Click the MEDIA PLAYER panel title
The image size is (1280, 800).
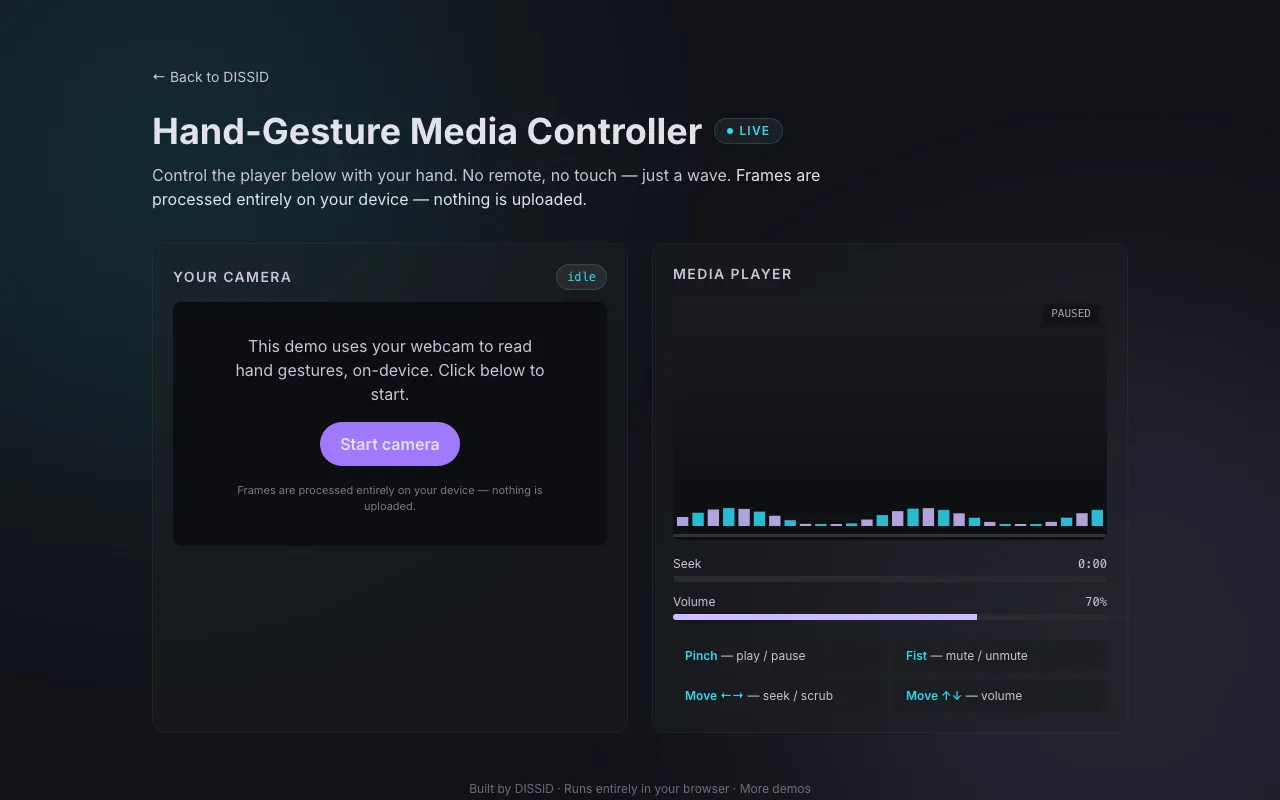[732, 274]
